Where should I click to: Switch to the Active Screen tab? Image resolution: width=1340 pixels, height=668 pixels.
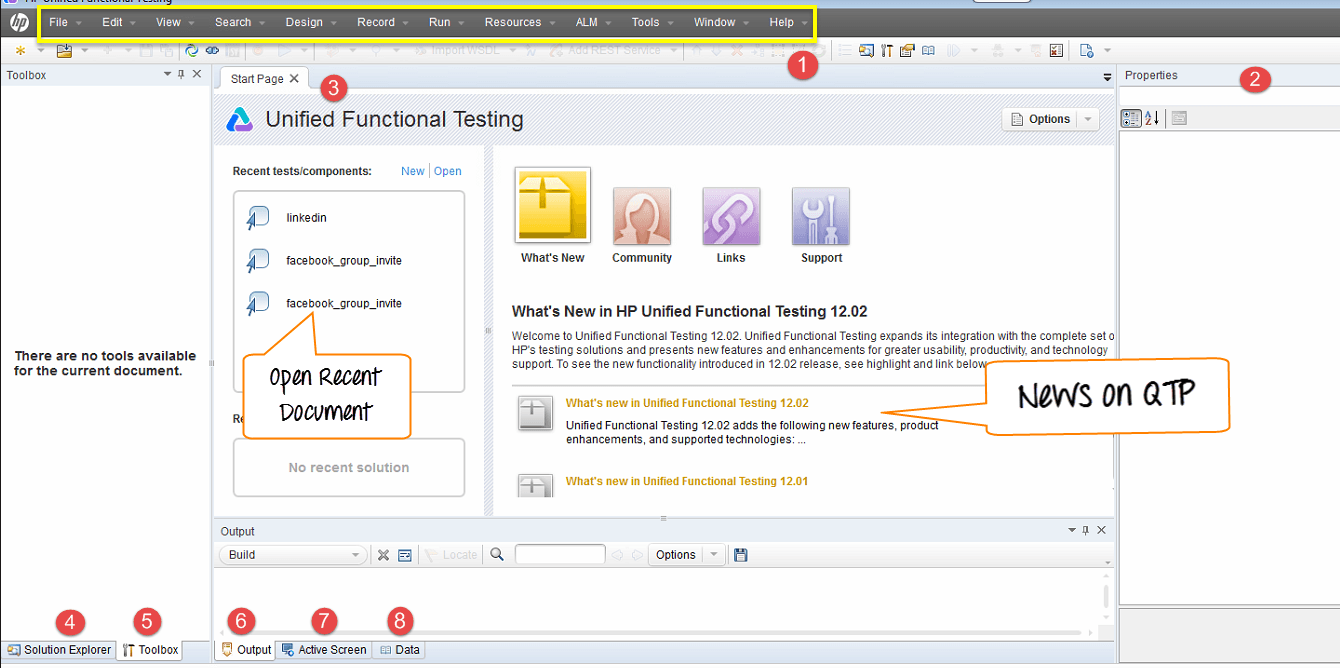tap(323, 650)
